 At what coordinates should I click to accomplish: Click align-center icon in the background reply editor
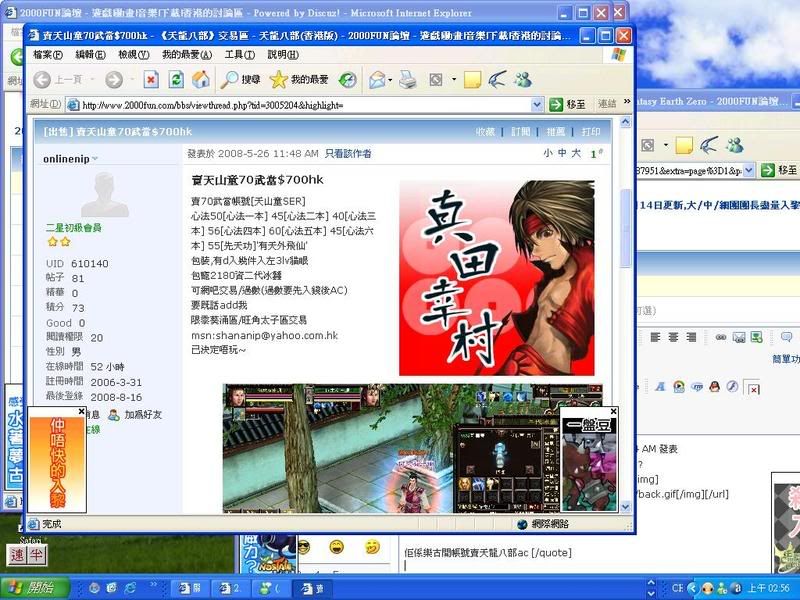pos(673,337)
